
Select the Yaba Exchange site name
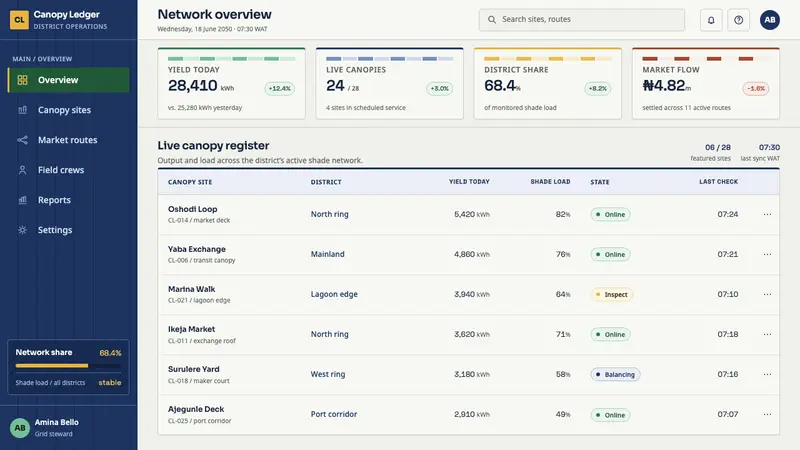tap(196, 249)
